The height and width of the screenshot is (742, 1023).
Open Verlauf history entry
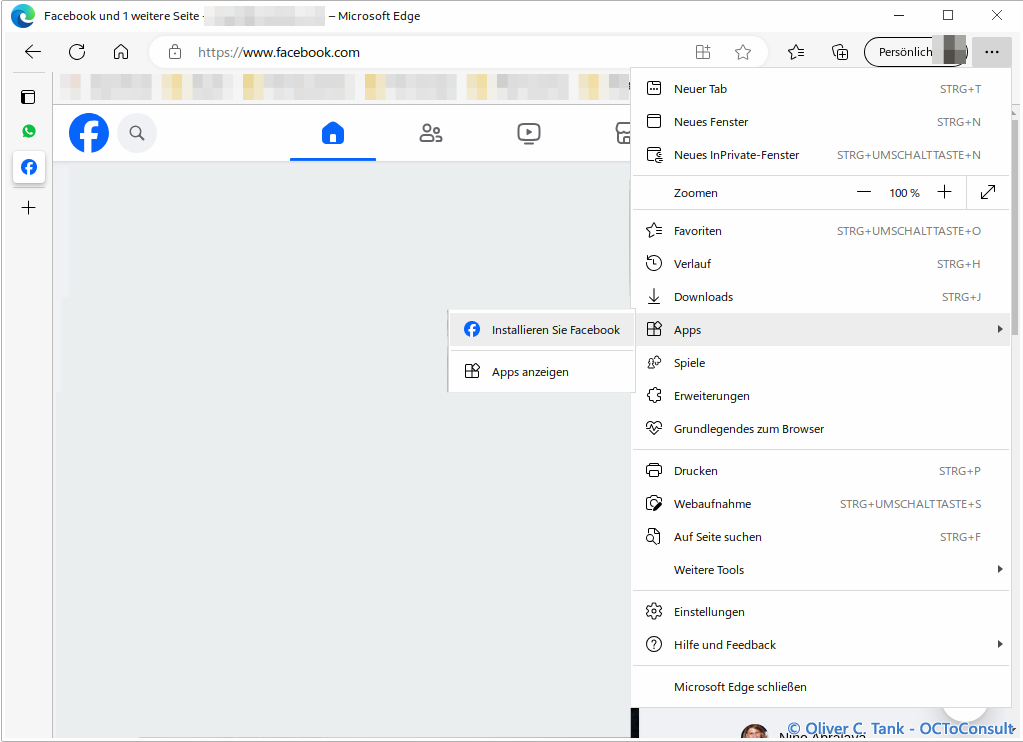[821, 264]
